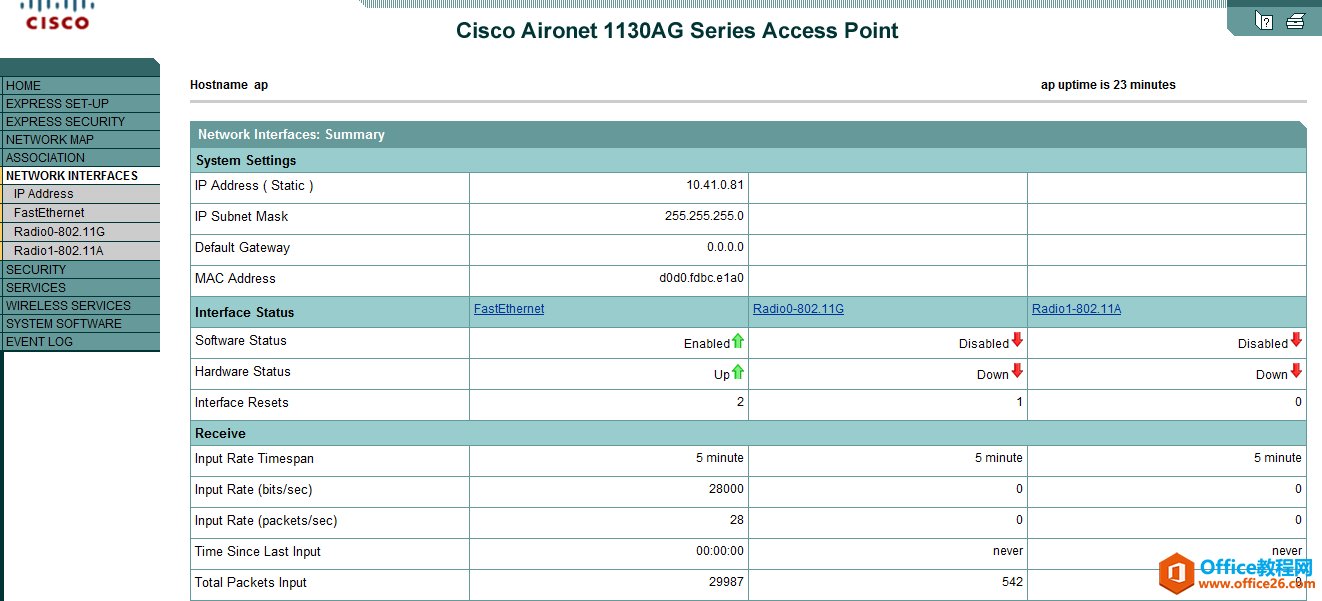Open EVENT LOG page
Image resolution: width=1322 pixels, height=601 pixels.
[39, 342]
